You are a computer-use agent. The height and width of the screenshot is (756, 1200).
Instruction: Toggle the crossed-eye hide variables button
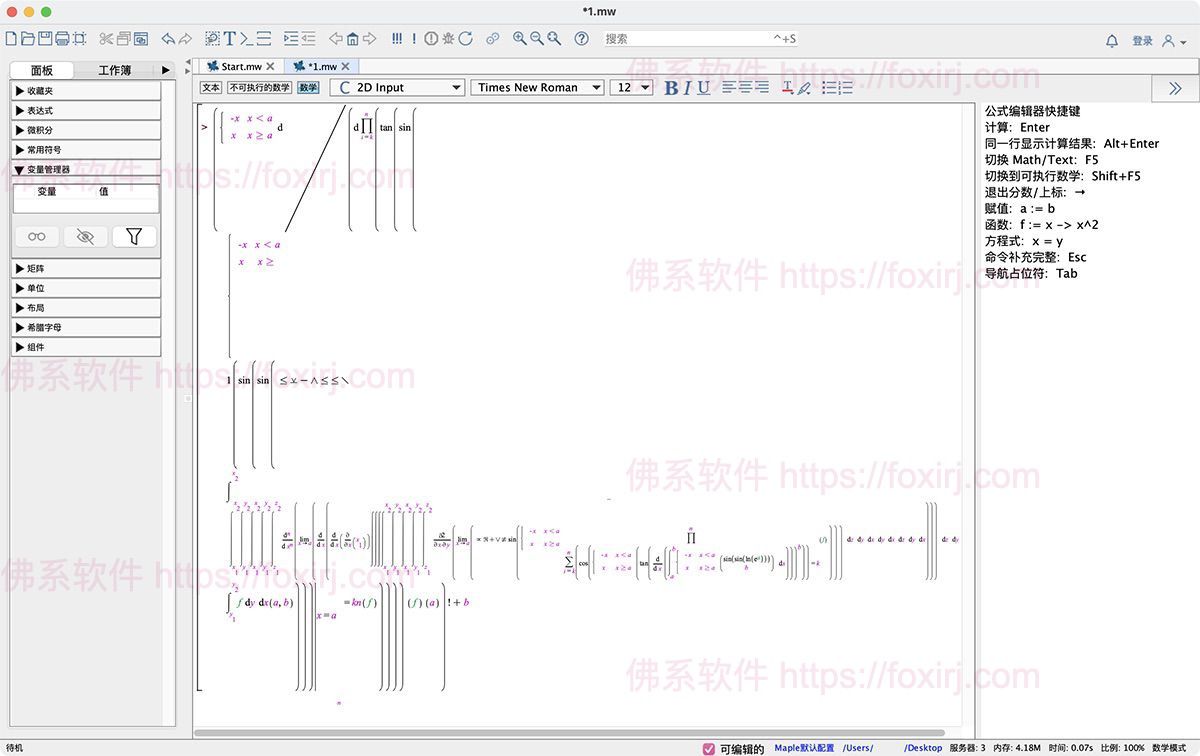(x=85, y=236)
